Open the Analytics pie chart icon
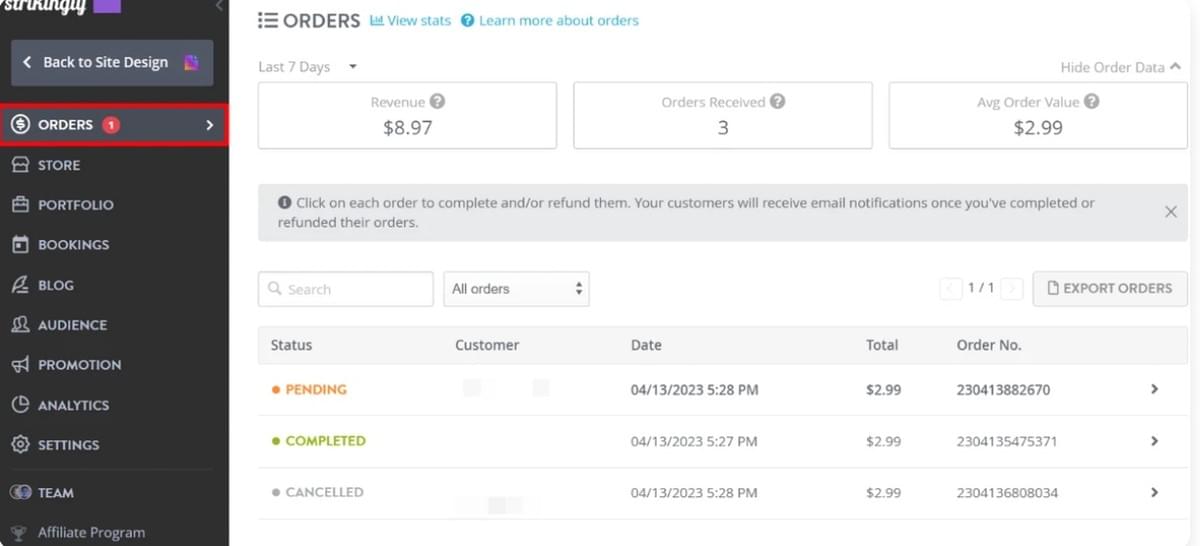Viewport: 1200px width, 546px height. tap(20, 405)
